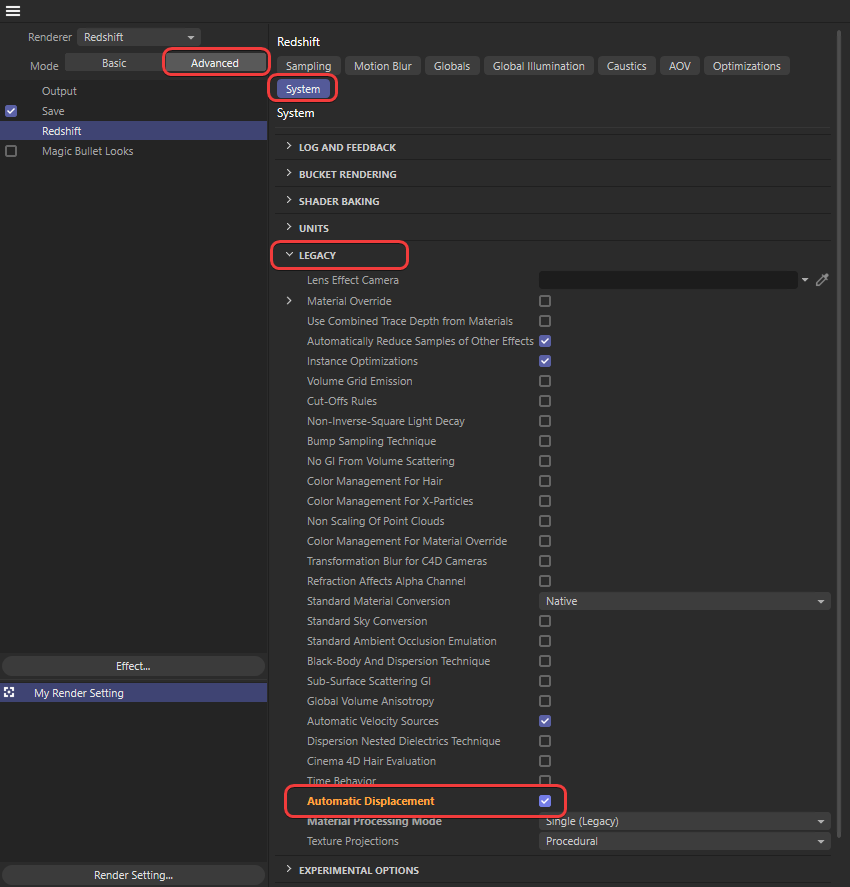
Task: Click the My Render Setting preset icon
Action: (9, 692)
